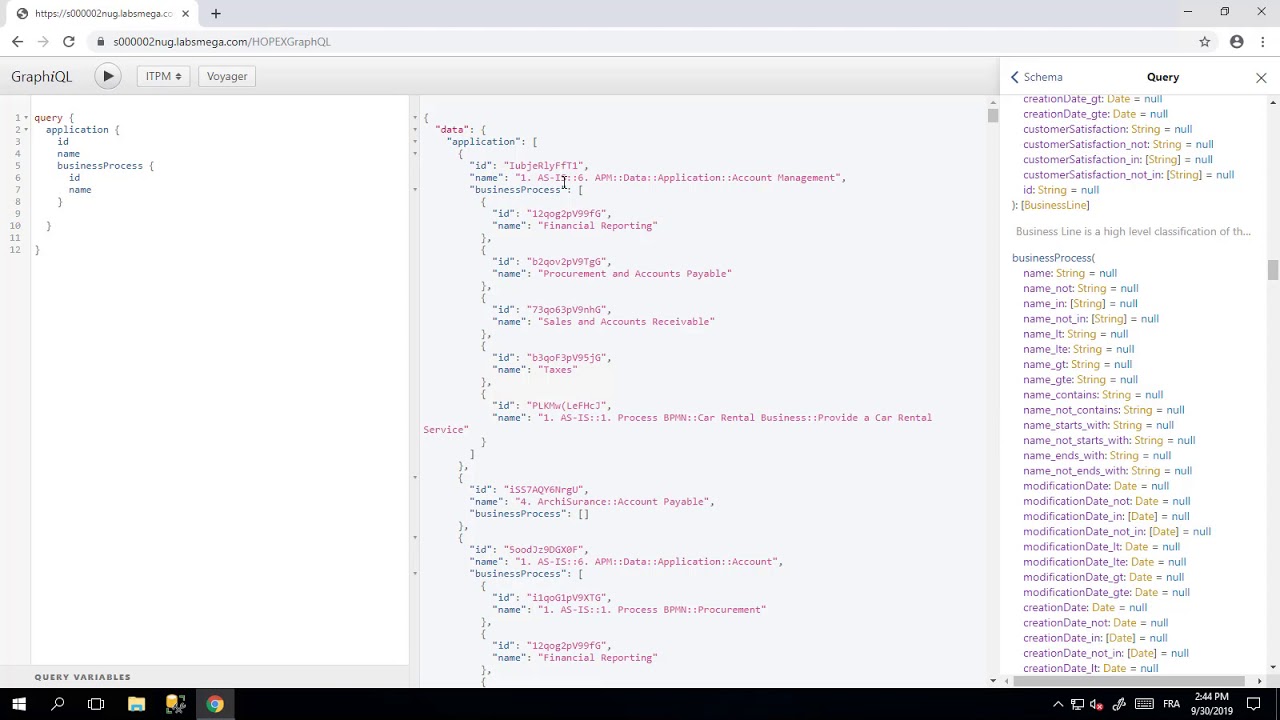Close the documentation explorer panel

point(1261,77)
